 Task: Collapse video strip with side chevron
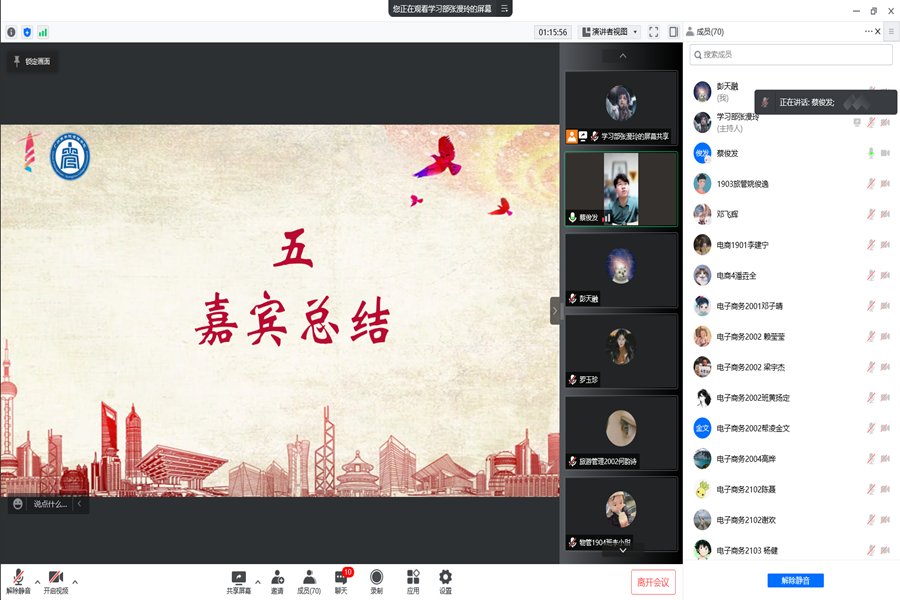(x=555, y=311)
